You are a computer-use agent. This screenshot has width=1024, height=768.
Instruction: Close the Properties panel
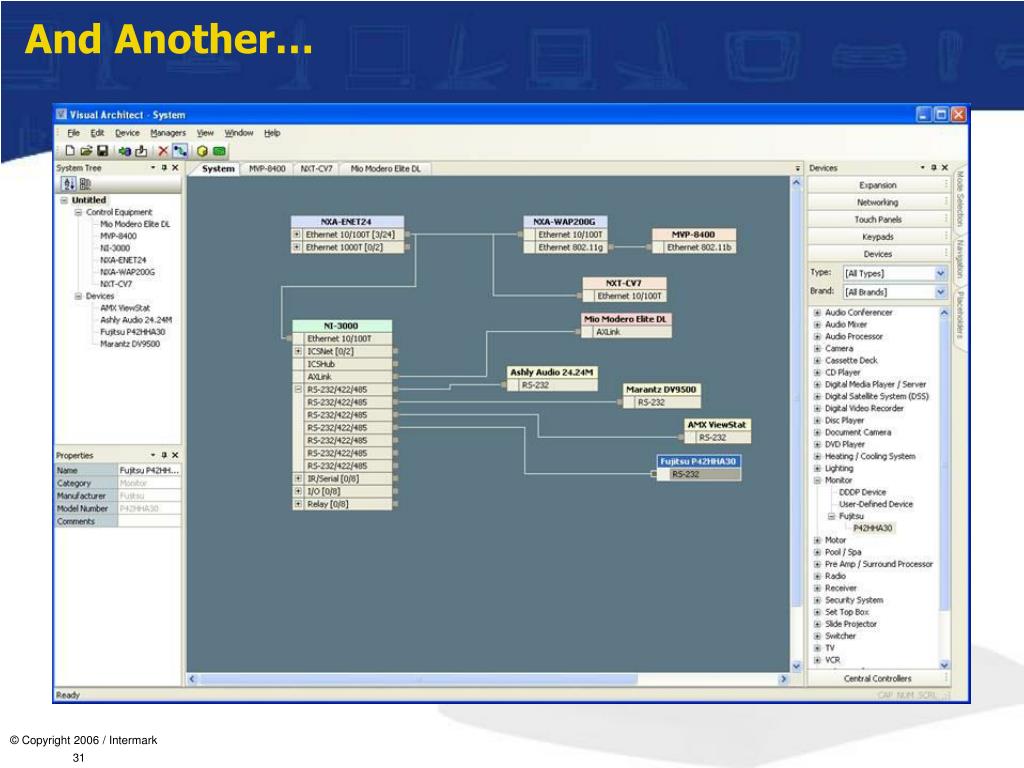click(x=175, y=455)
